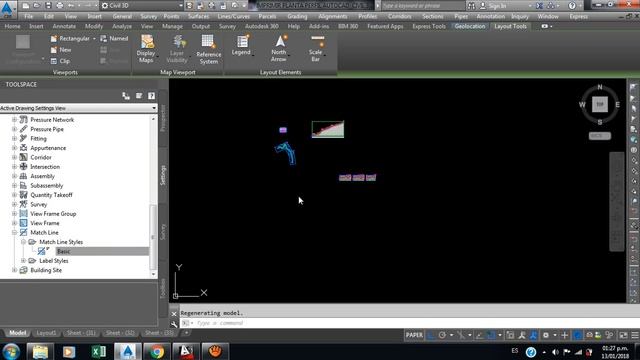
Task: Click the Windows Start button
Action: [x=11, y=351]
